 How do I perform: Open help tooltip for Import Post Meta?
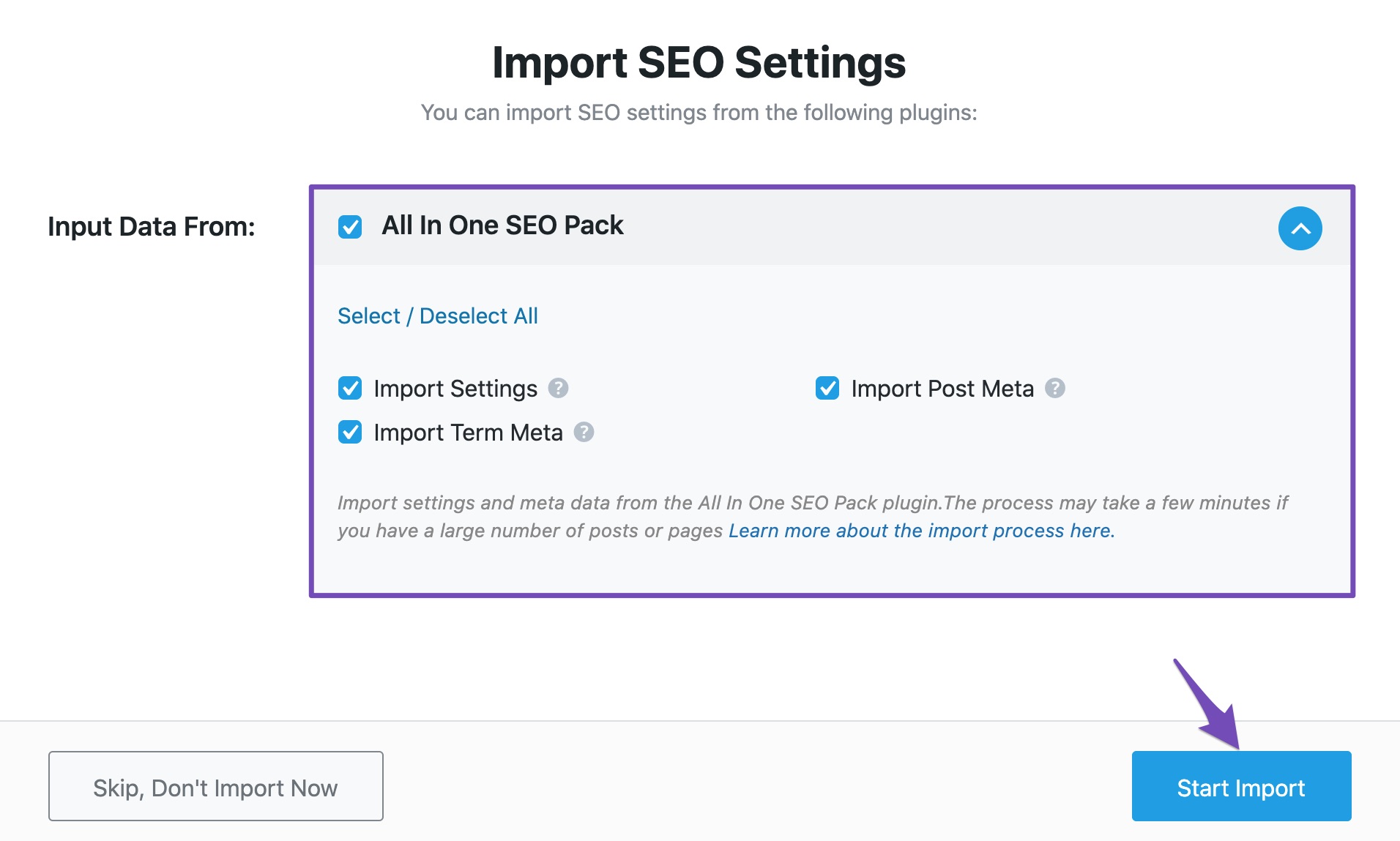[1054, 388]
